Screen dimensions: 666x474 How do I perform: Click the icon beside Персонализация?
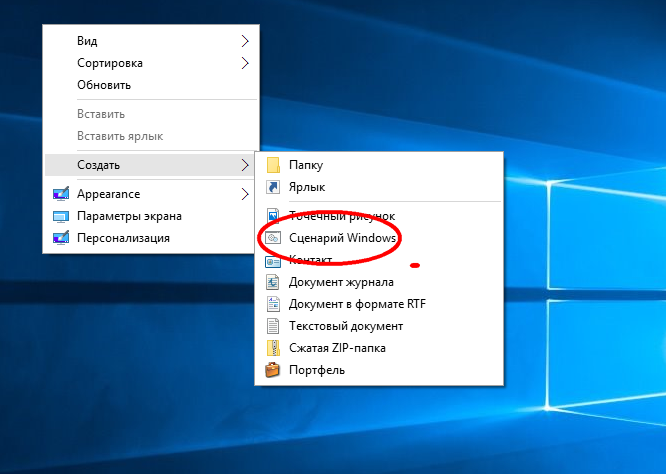click(x=61, y=238)
